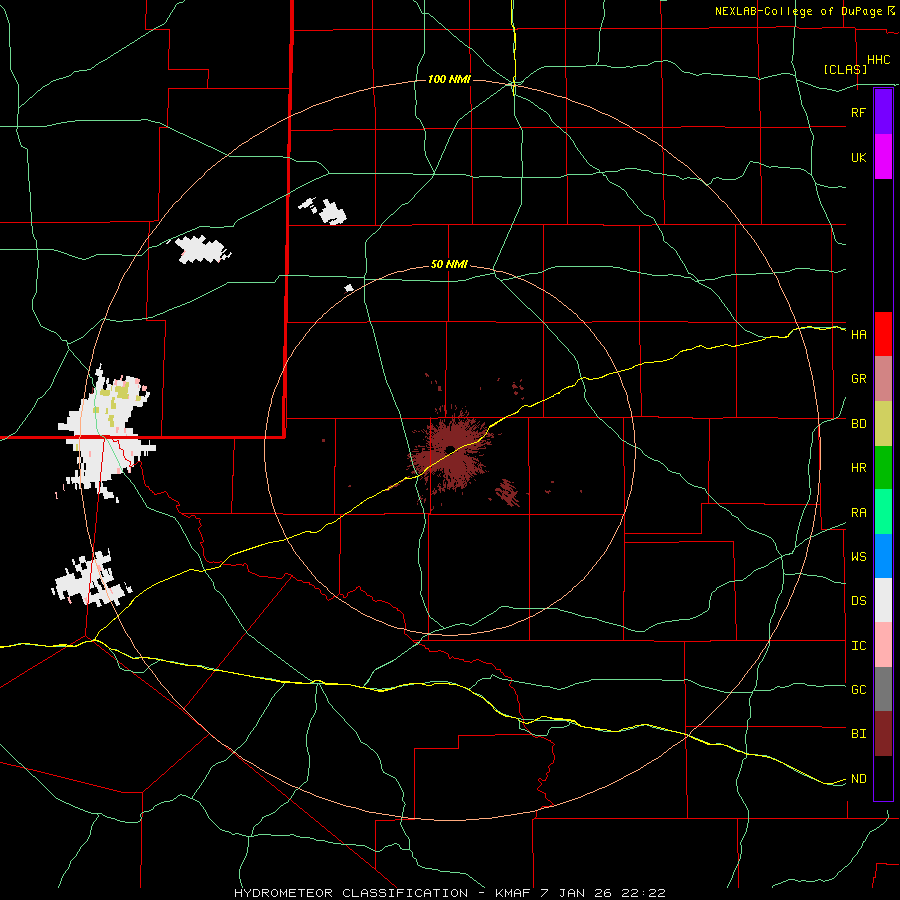Screen dimensions: 900x900
Task: Click the 100 NMI range ring label
Action: tap(449, 79)
